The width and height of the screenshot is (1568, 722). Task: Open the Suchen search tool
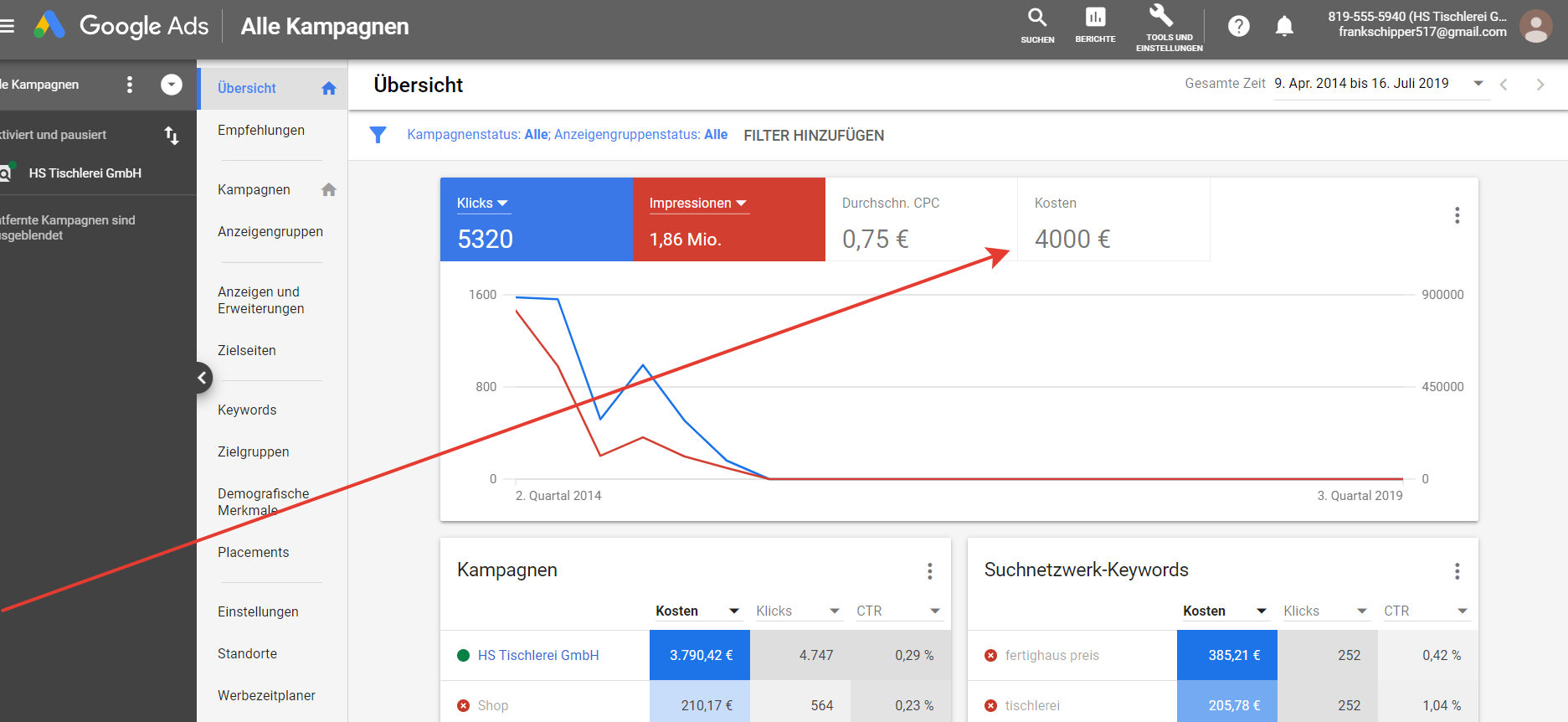pyautogui.click(x=1037, y=25)
